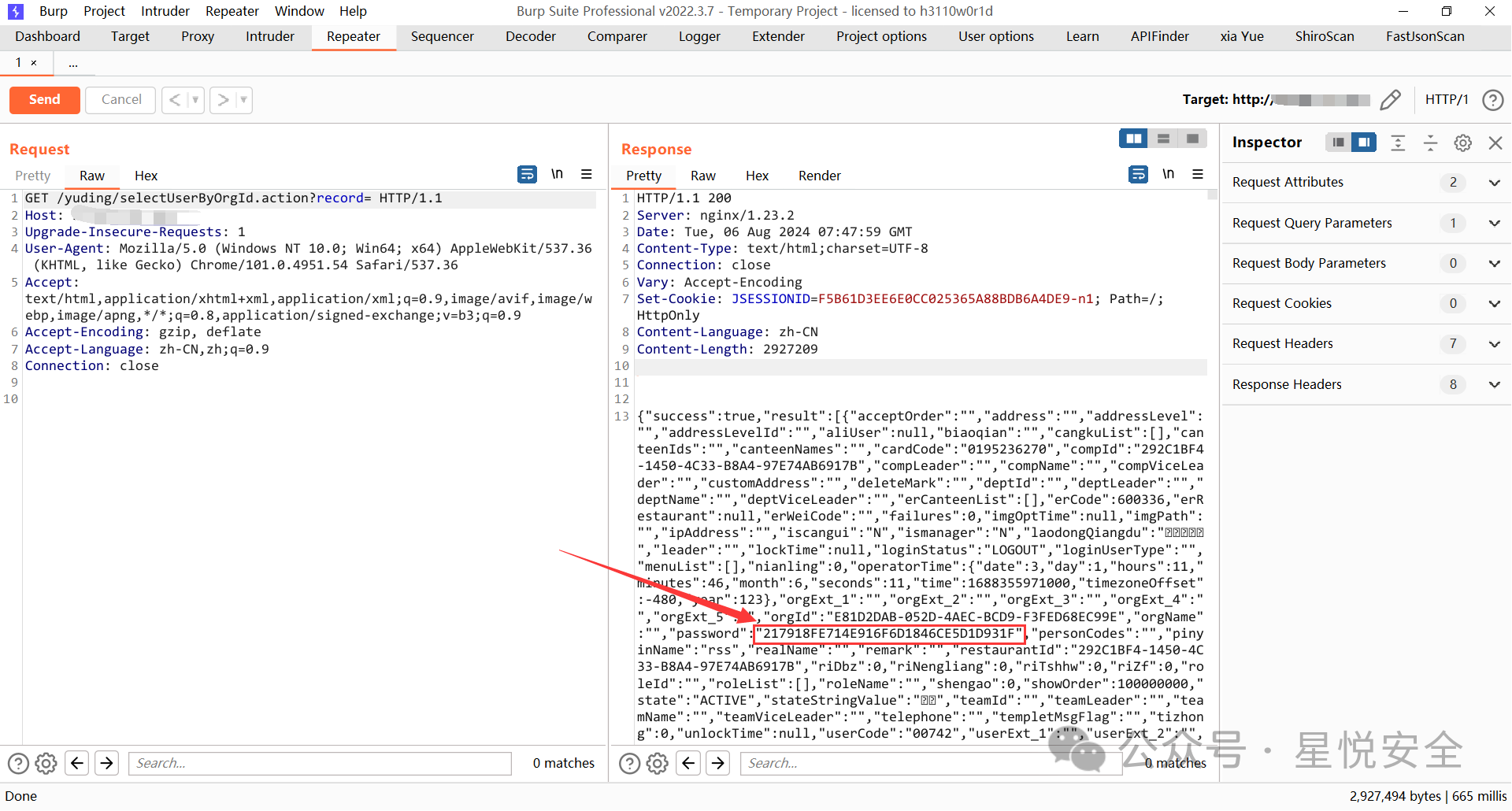Switch Request view to Hex tab

[146, 176]
